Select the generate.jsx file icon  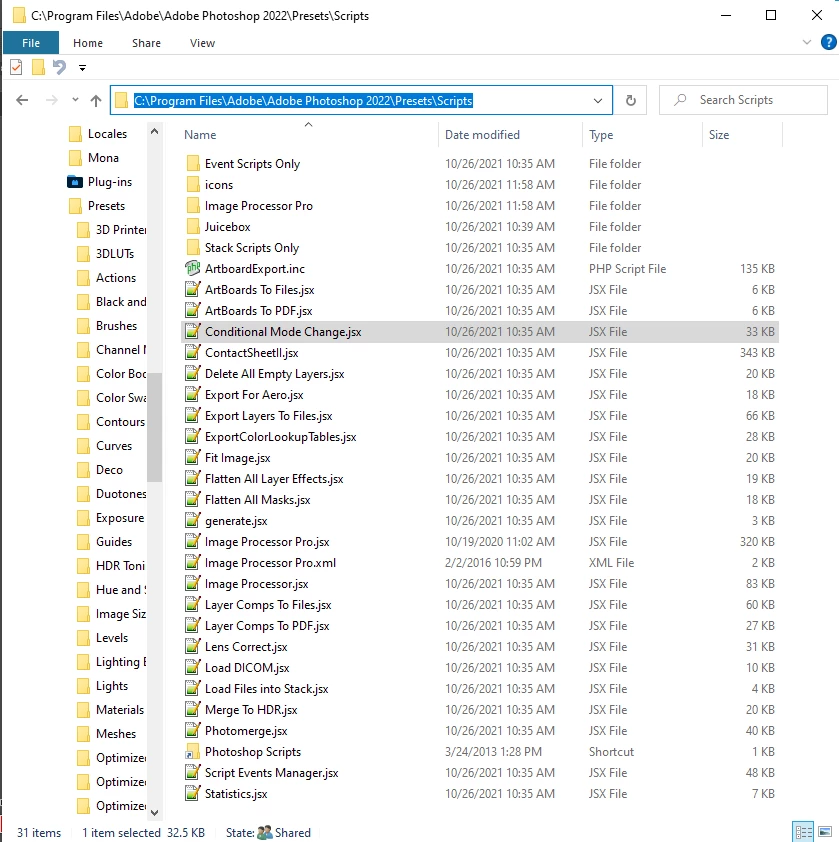click(x=193, y=520)
